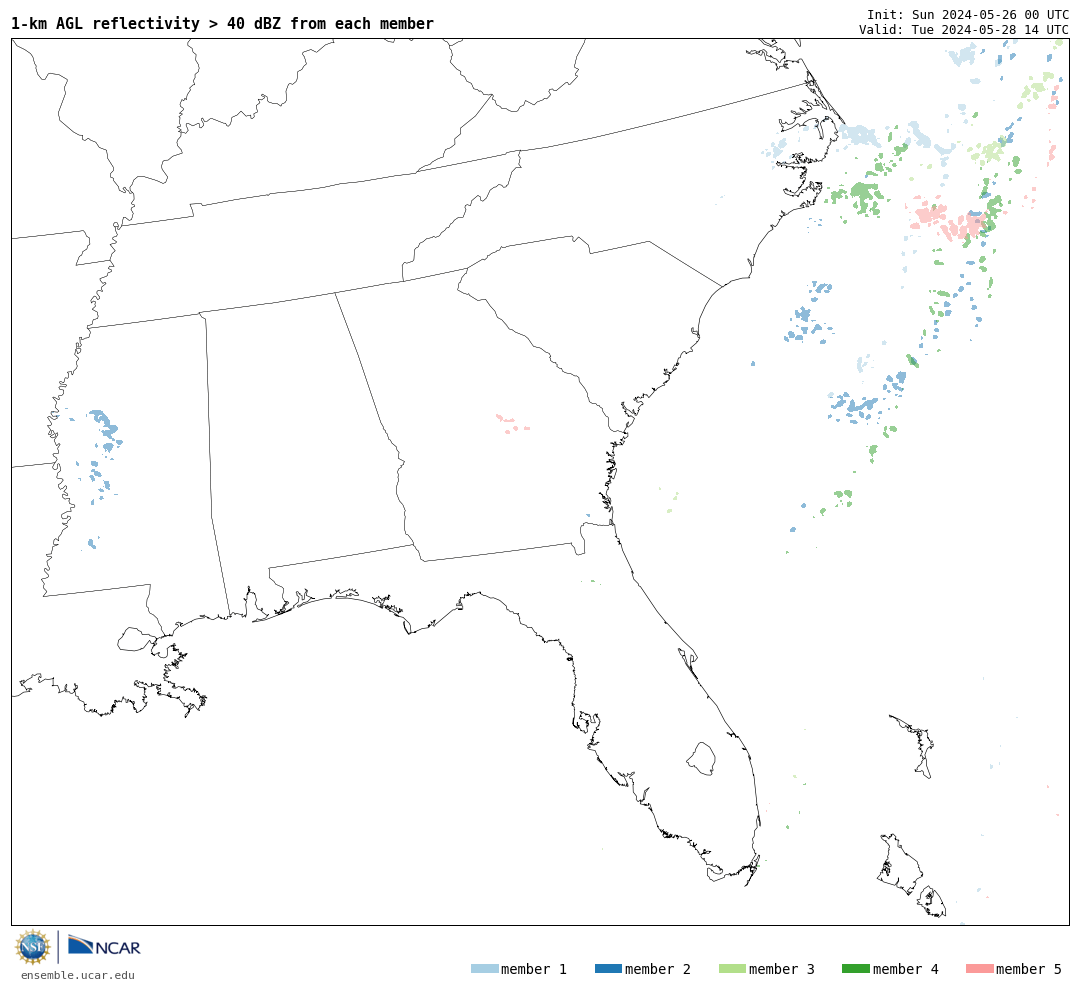Click the "member 1" legend label
The image size is (1080, 988).
click(x=534, y=969)
